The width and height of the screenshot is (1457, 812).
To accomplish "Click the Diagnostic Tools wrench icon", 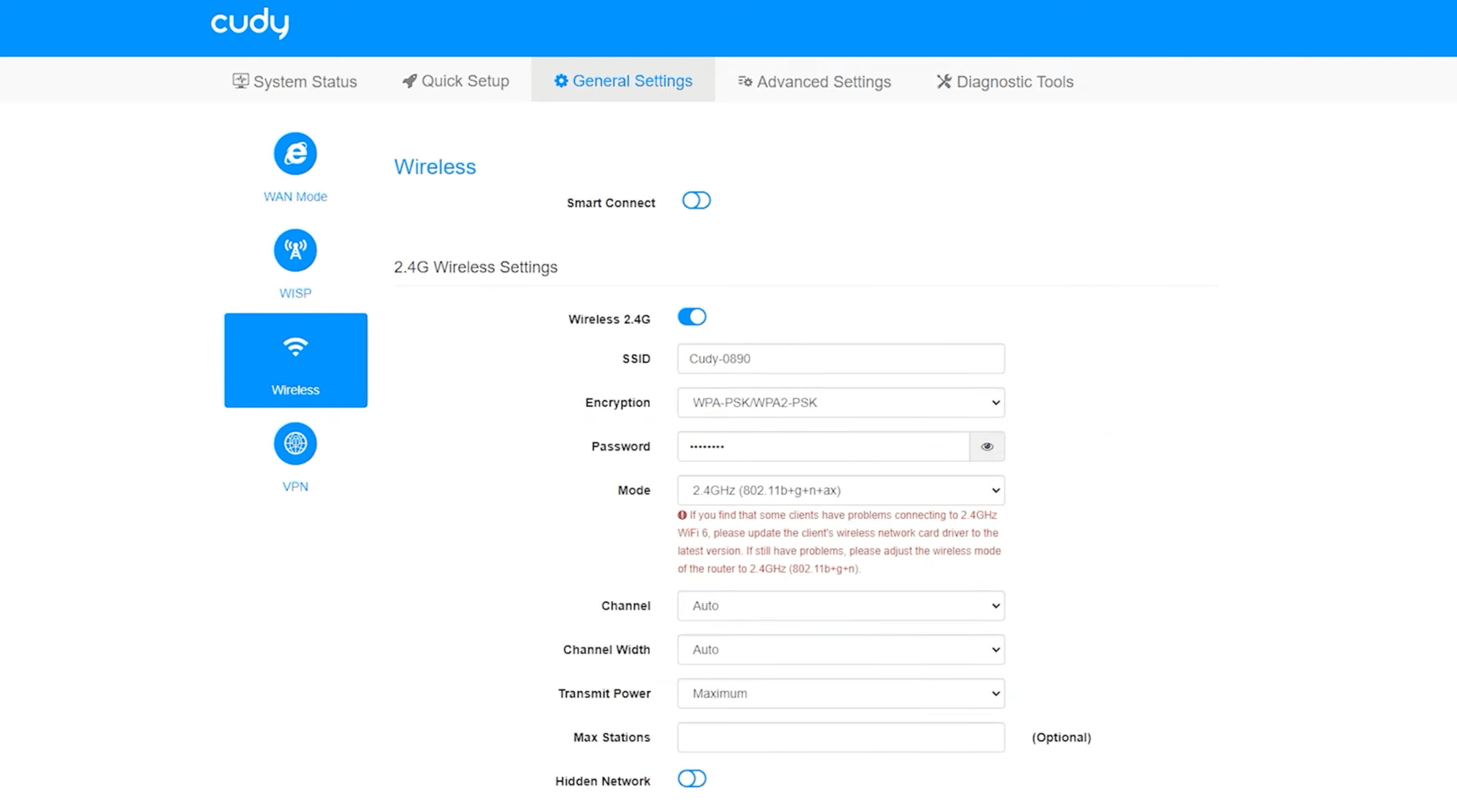I will (x=944, y=81).
